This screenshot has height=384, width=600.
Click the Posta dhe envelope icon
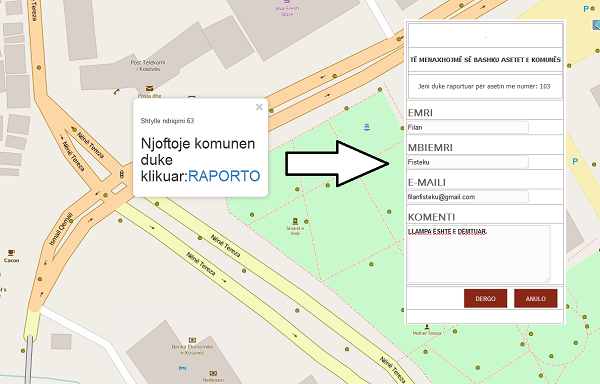[150, 89]
